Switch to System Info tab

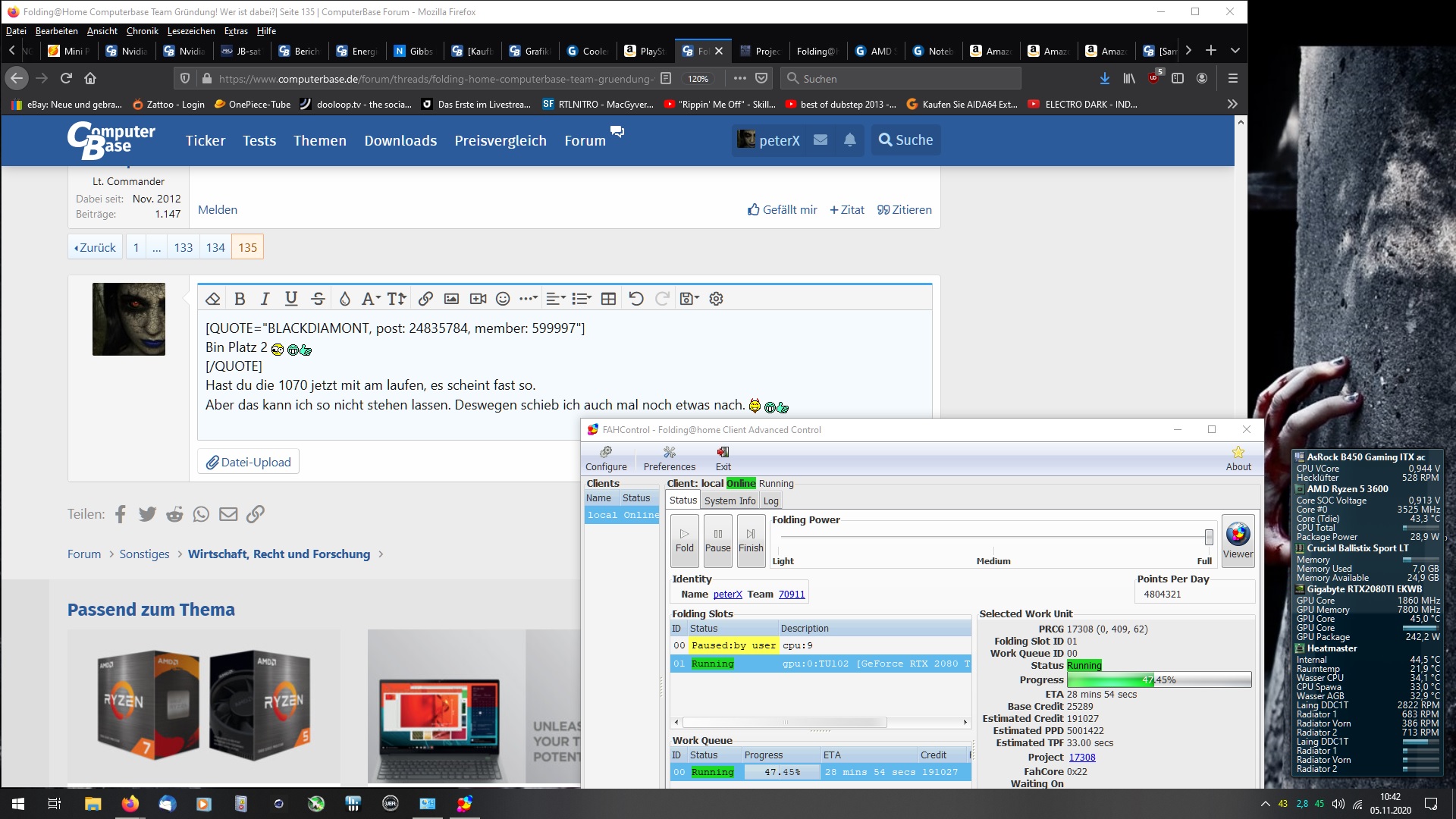pyautogui.click(x=730, y=500)
